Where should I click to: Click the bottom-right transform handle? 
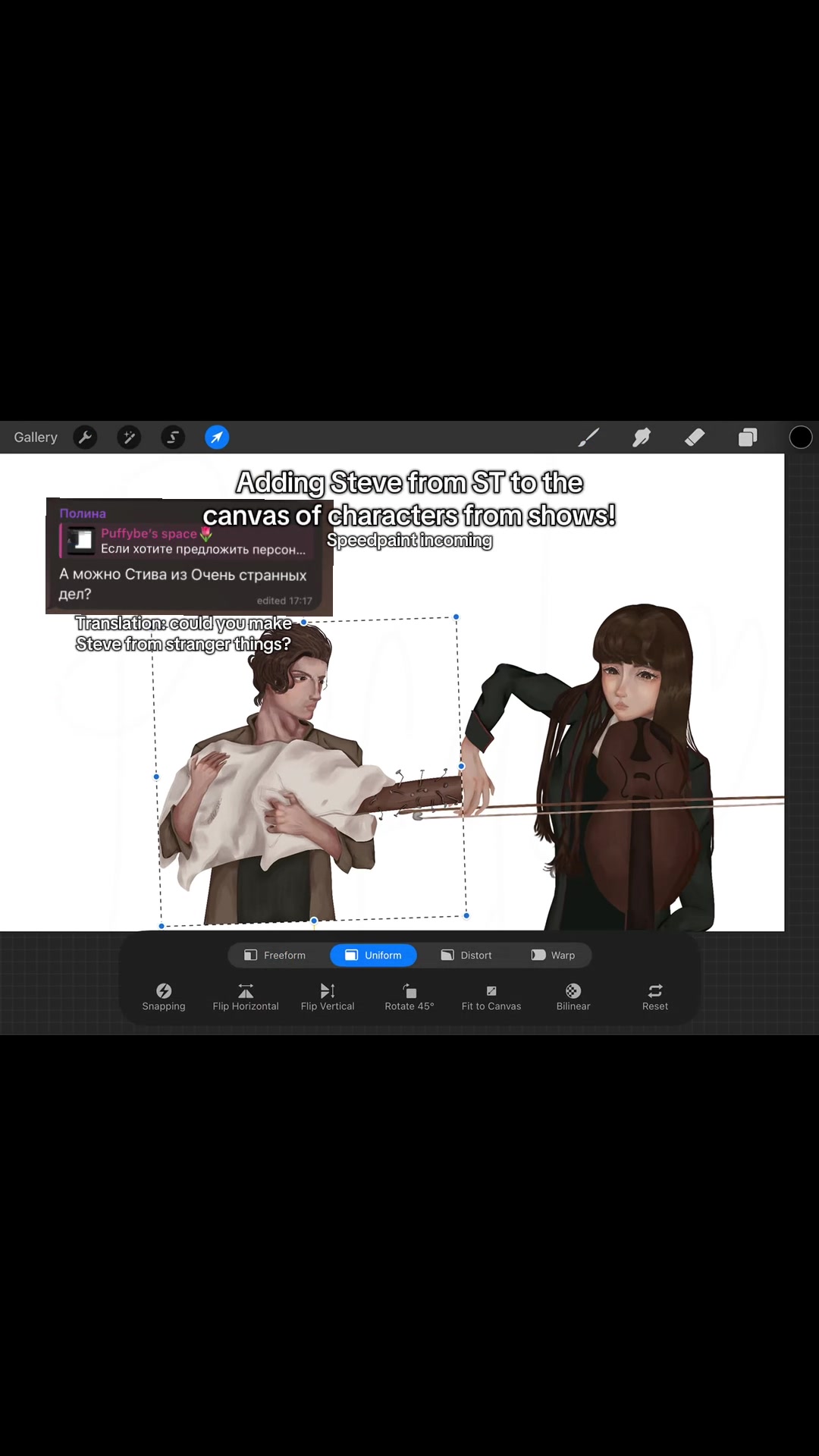coord(466,916)
